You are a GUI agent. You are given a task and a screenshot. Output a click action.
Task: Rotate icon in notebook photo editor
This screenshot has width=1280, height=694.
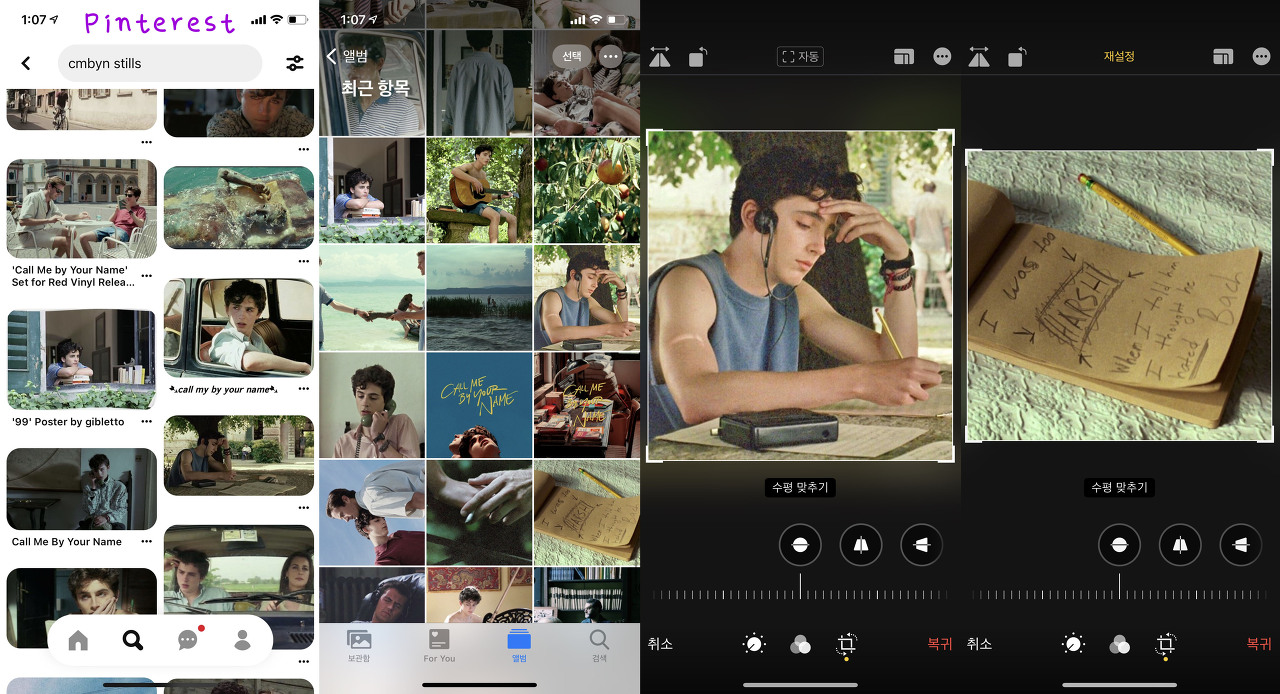(x=1017, y=57)
